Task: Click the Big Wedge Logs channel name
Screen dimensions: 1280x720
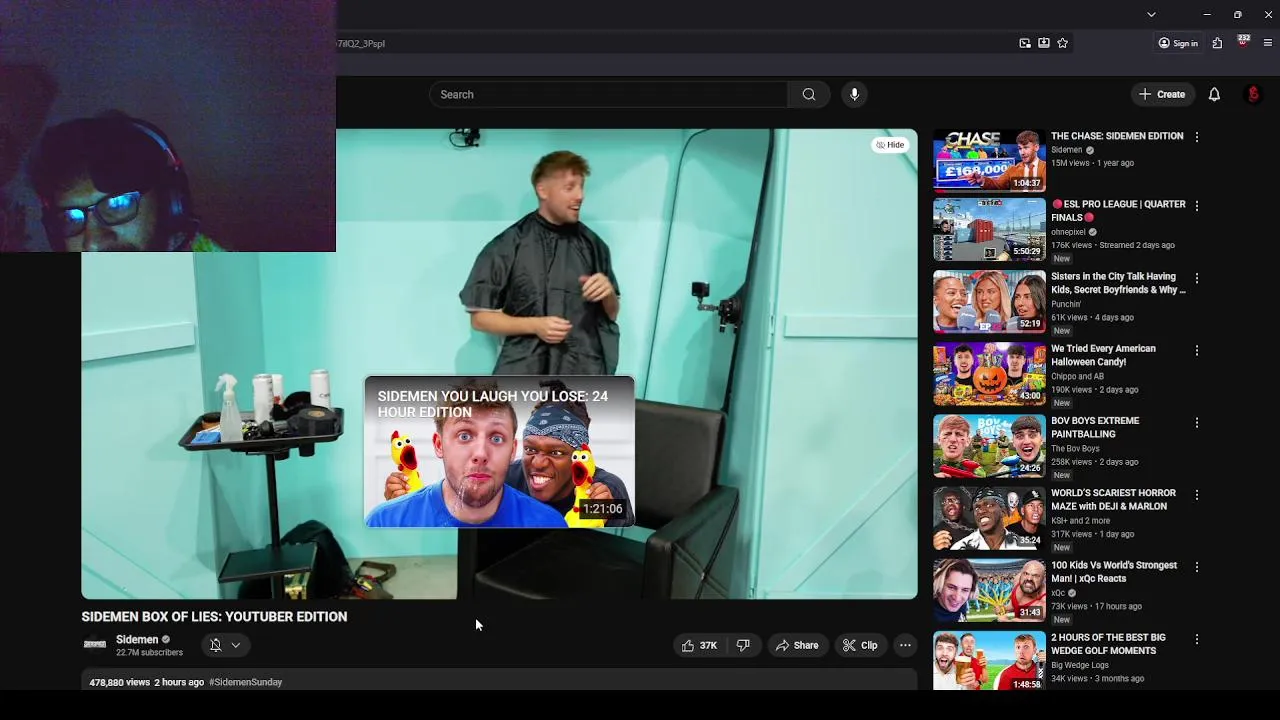Action: pyautogui.click(x=1080, y=665)
